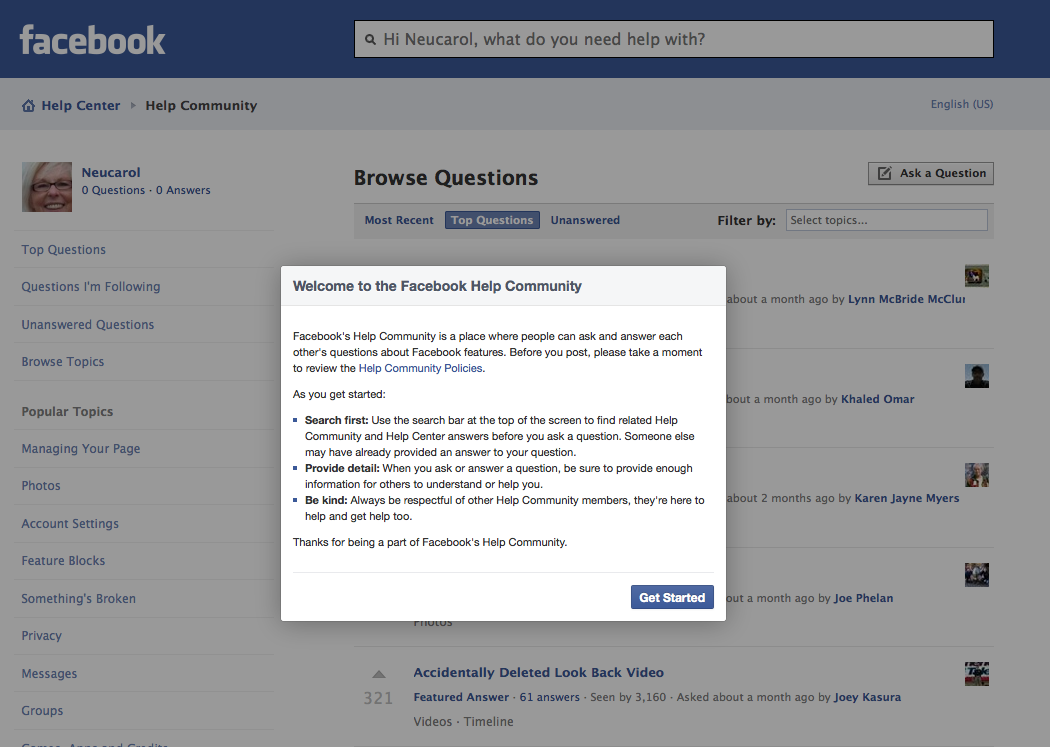Go to Browse Topics in sidebar

pos(63,362)
